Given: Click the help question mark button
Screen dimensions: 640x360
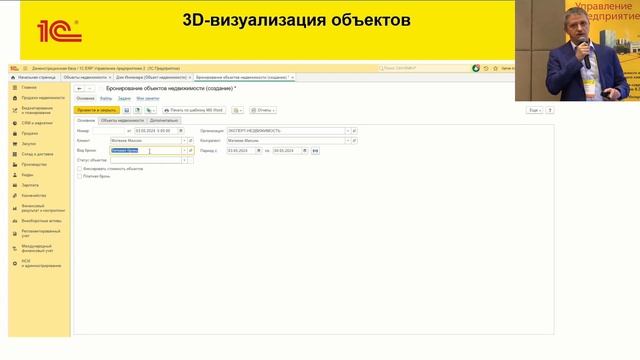Looking at the screenshot, I should (x=550, y=110).
